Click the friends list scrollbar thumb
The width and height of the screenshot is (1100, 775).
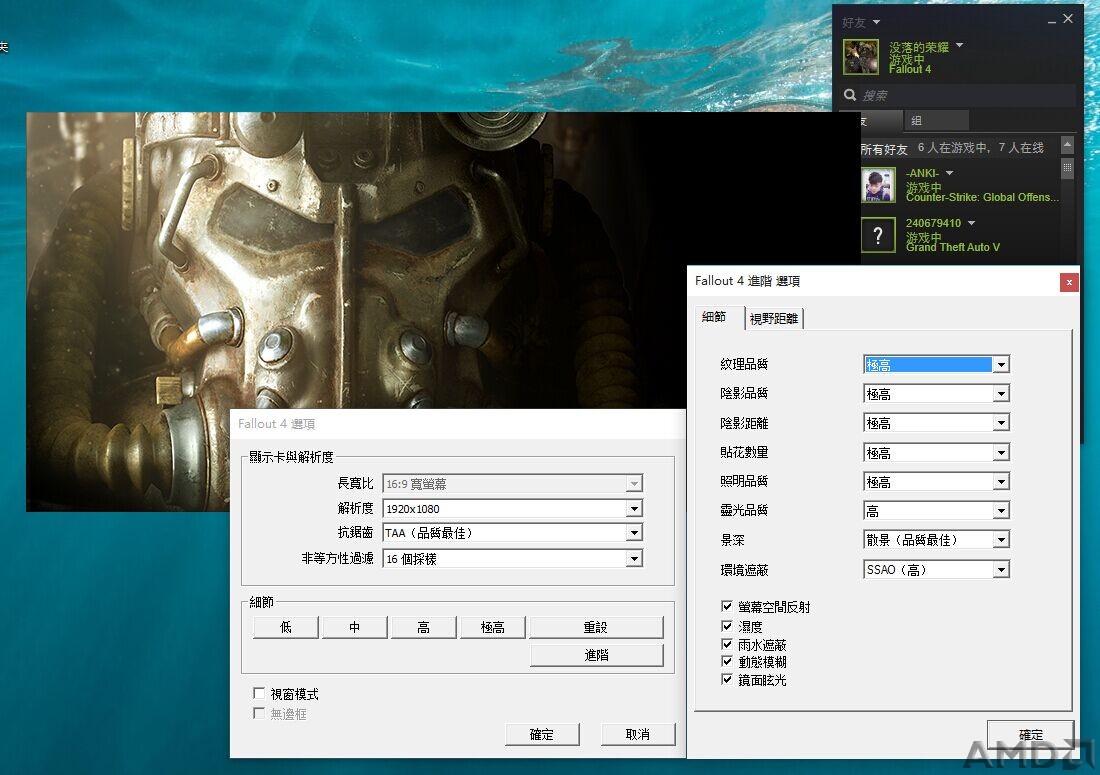[1067, 168]
